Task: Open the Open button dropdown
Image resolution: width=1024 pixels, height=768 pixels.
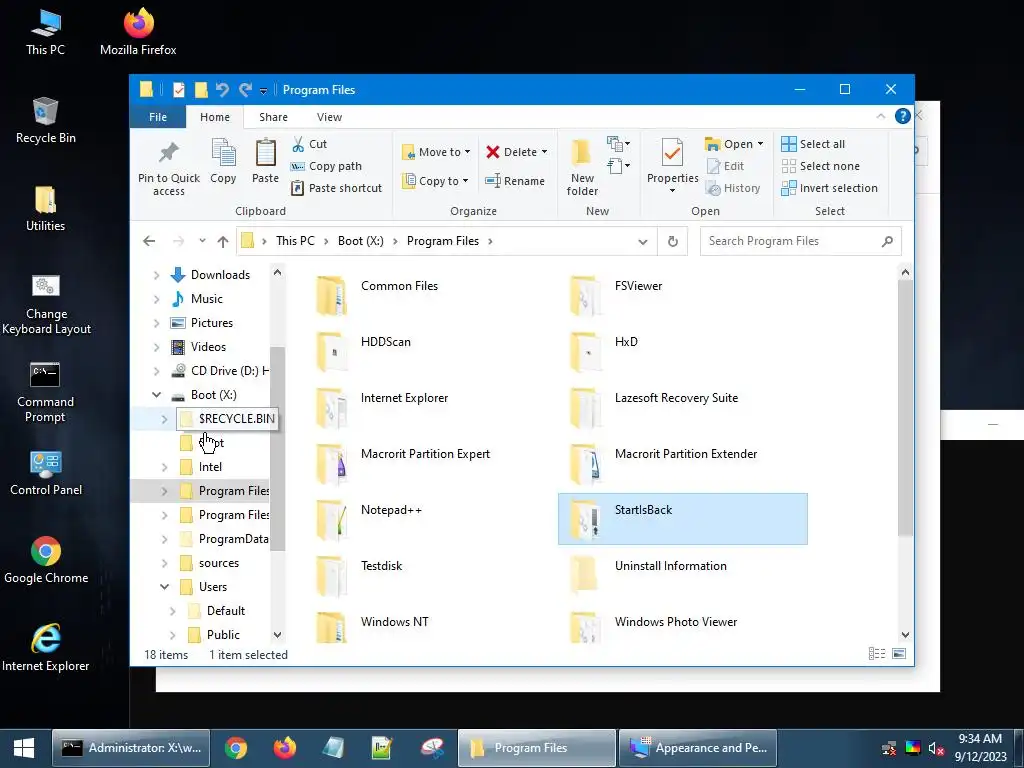Action: (760, 144)
